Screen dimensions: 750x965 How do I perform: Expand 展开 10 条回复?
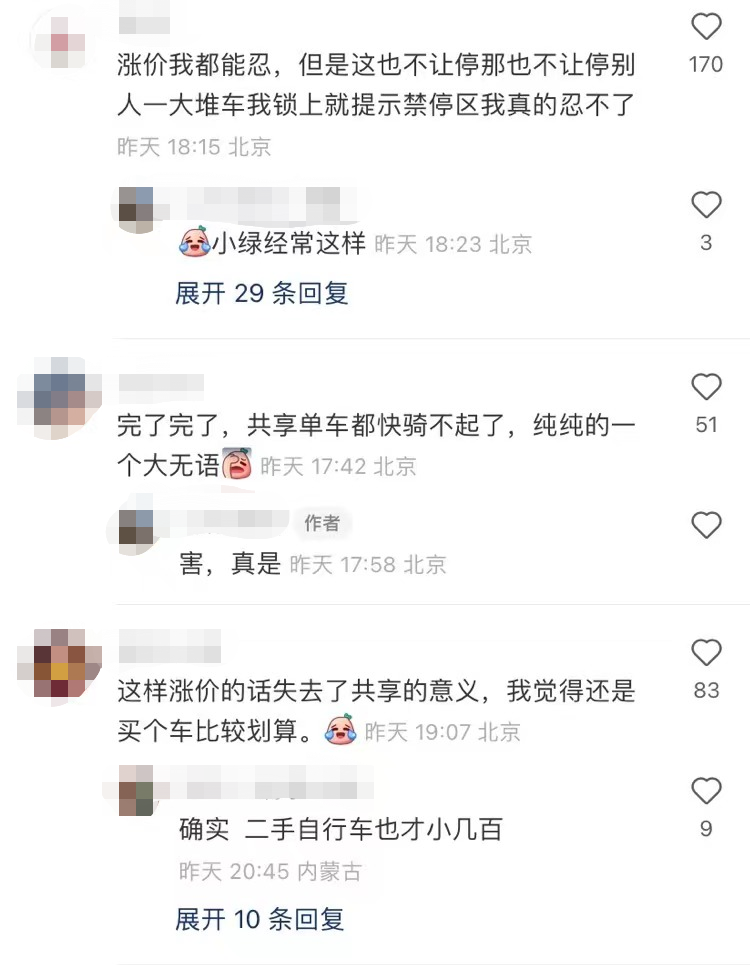pyautogui.click(x=259, y=919)
